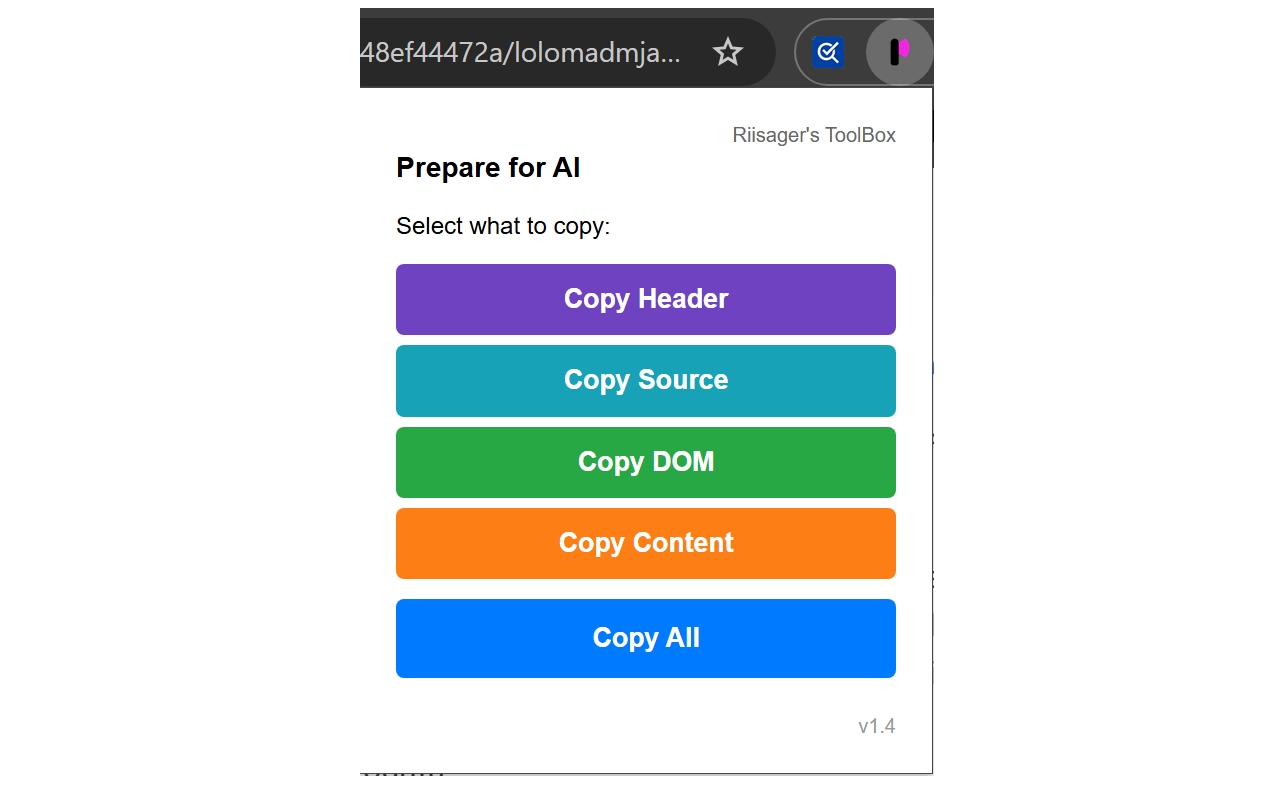Click the 'Select what to copy:' text
The image size is (1280, 800).
[503, 226]
